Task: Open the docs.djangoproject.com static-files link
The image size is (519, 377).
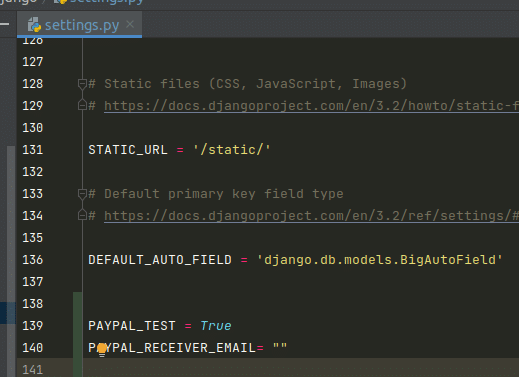Action: coord(311,106)
